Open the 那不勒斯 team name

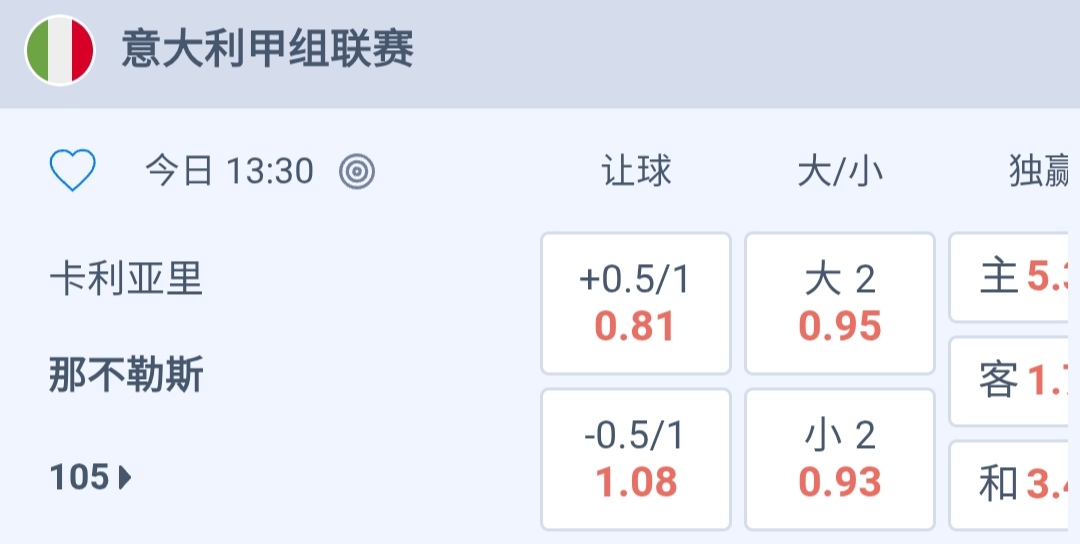pos(126,376)
